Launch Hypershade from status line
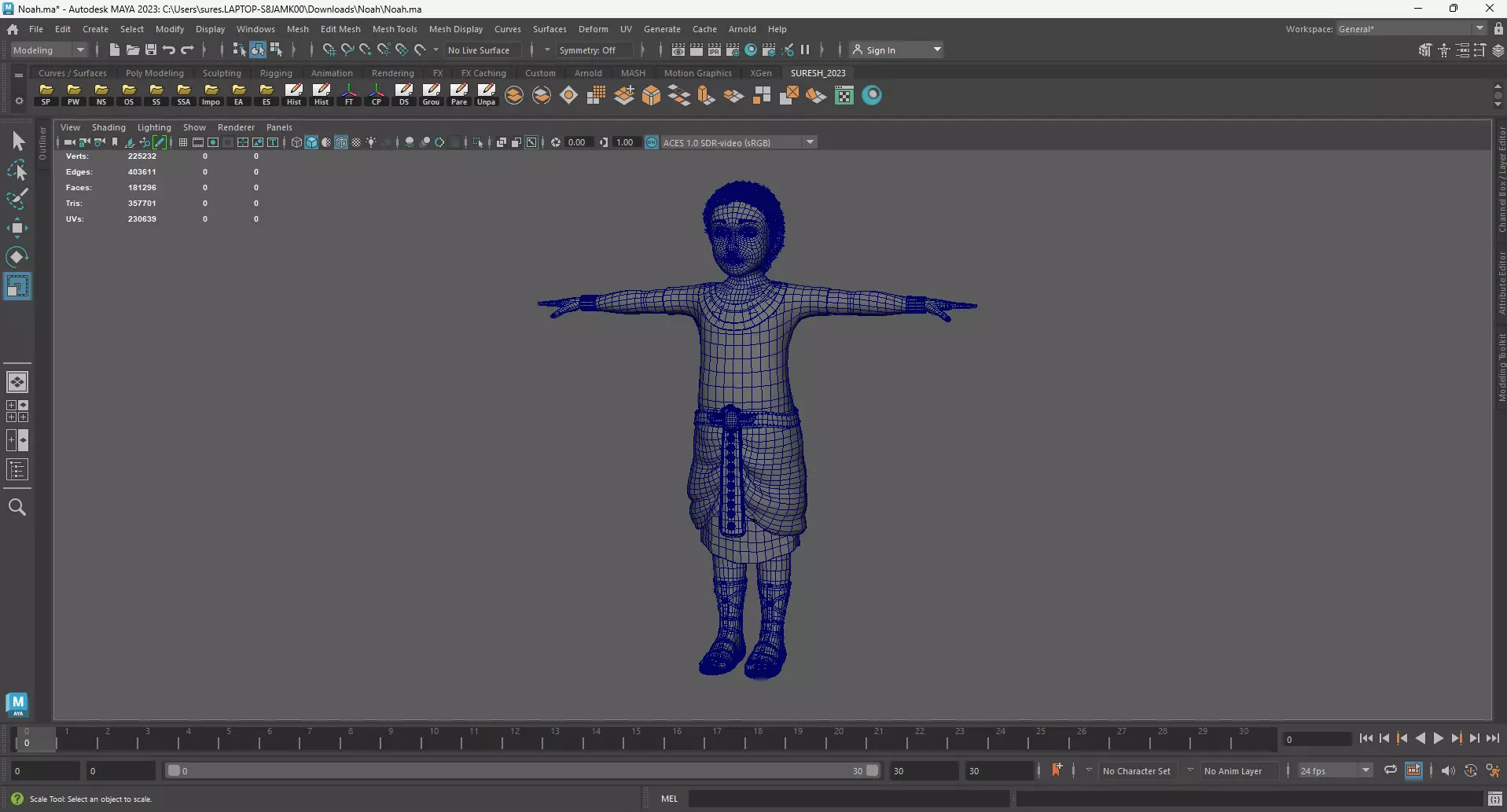The image size is (1507, 812). pos(751,50)
